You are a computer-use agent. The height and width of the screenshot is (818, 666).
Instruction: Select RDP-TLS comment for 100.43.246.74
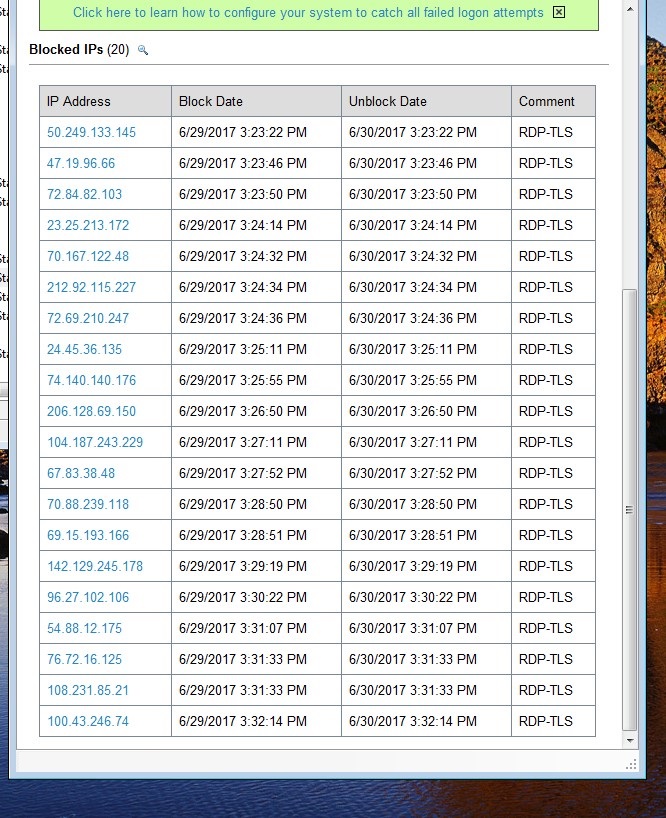pos(546,721)
